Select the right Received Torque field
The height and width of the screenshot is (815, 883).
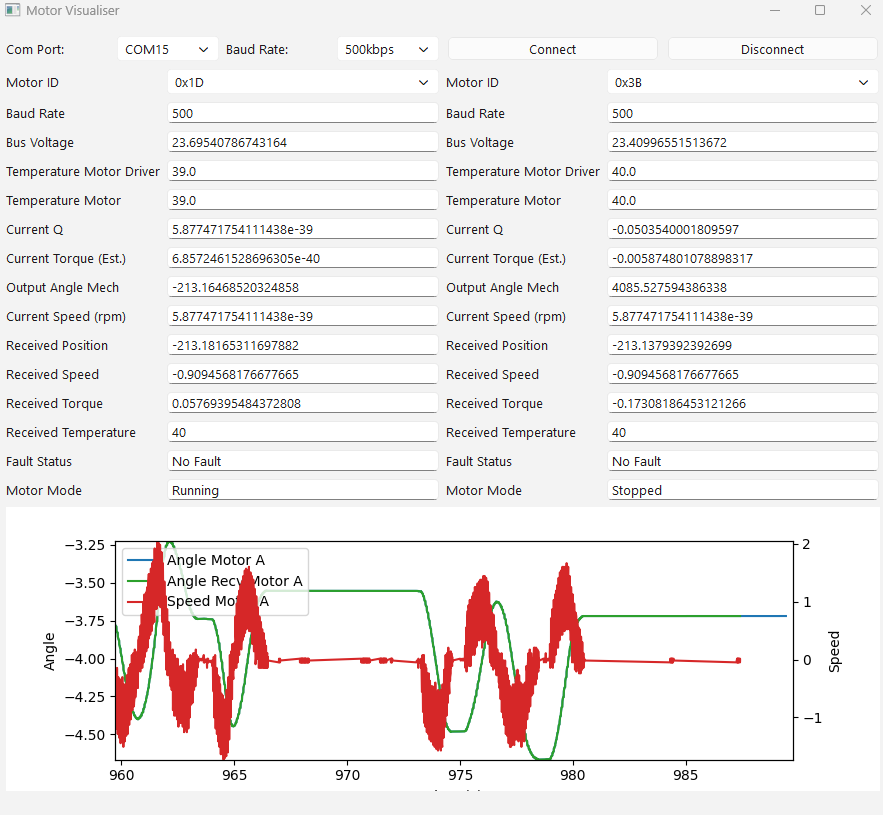(742, 404)
